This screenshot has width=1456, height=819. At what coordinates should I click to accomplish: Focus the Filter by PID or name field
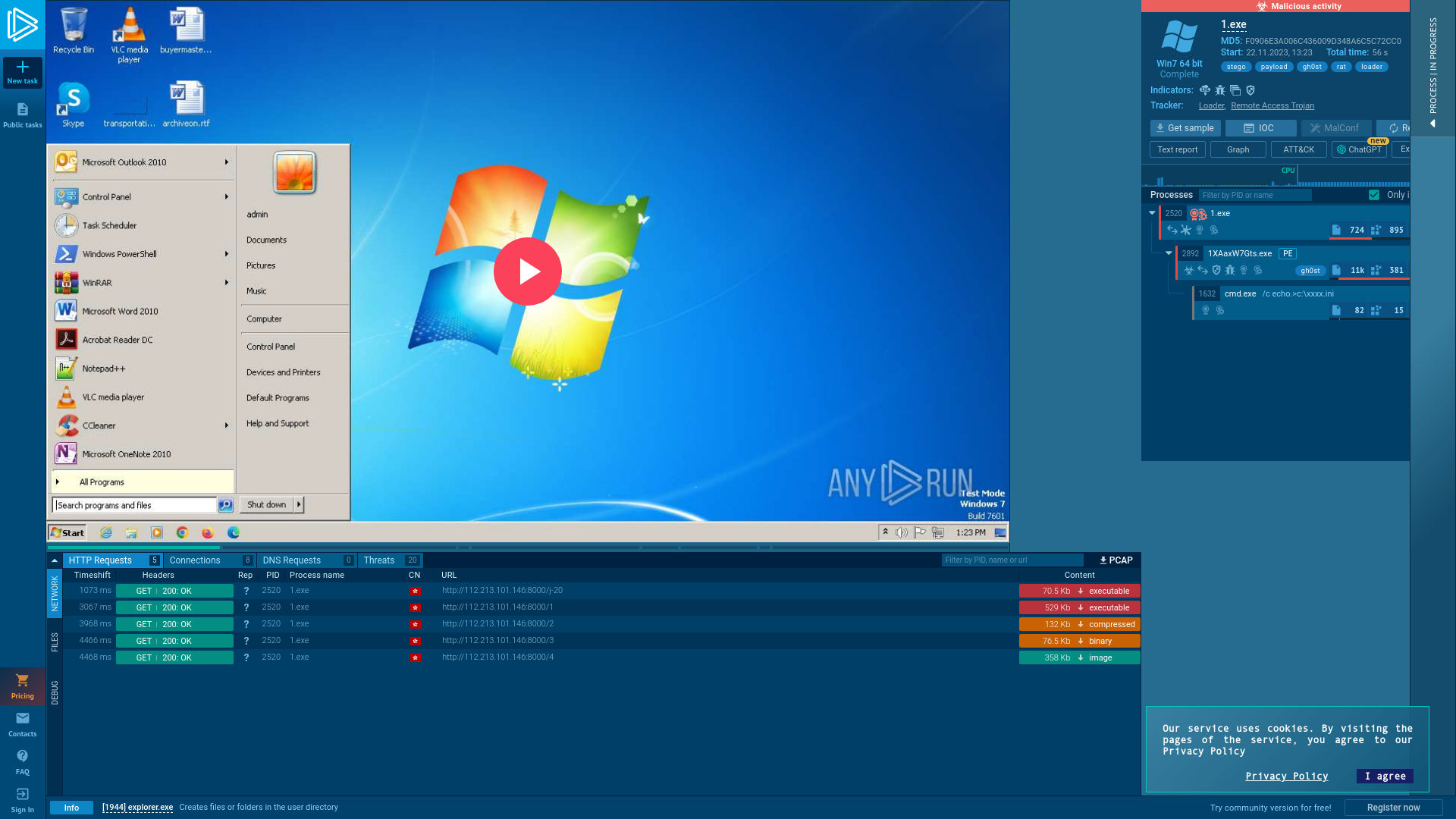(x=1255, y=195)
